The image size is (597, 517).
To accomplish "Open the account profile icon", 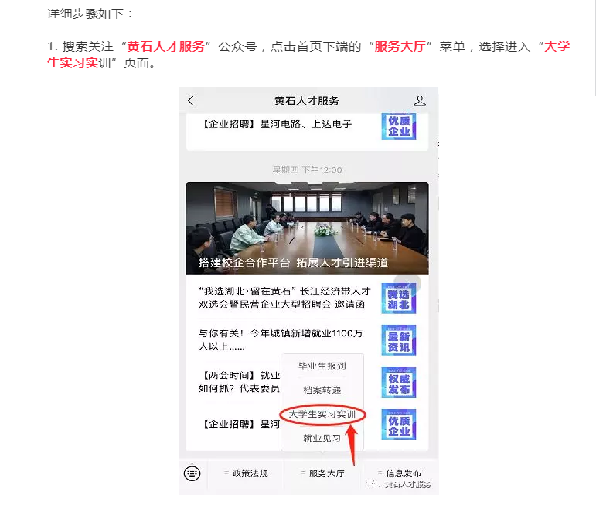I will [x=419, y=101].
